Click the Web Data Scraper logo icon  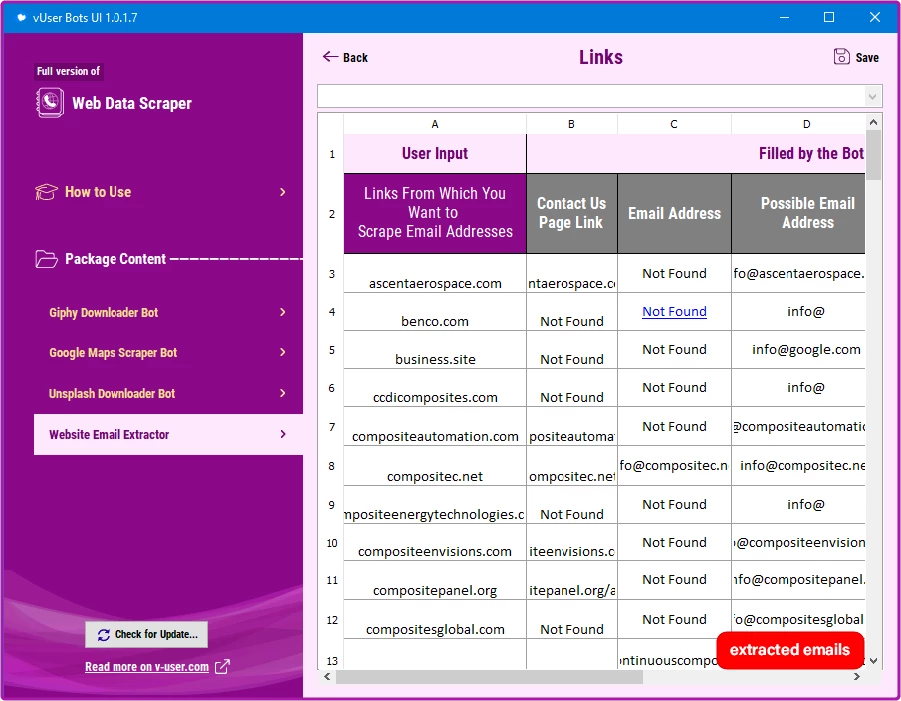(50, 103)
